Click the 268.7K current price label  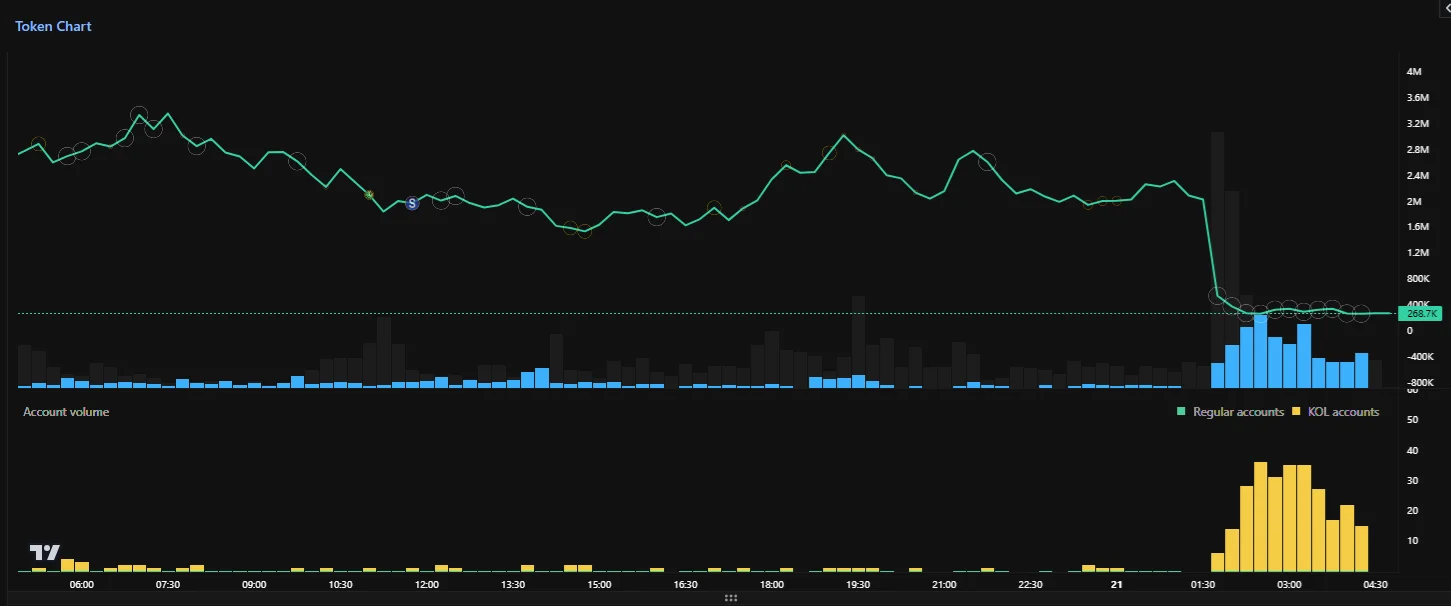click(x=1420, y=314)
